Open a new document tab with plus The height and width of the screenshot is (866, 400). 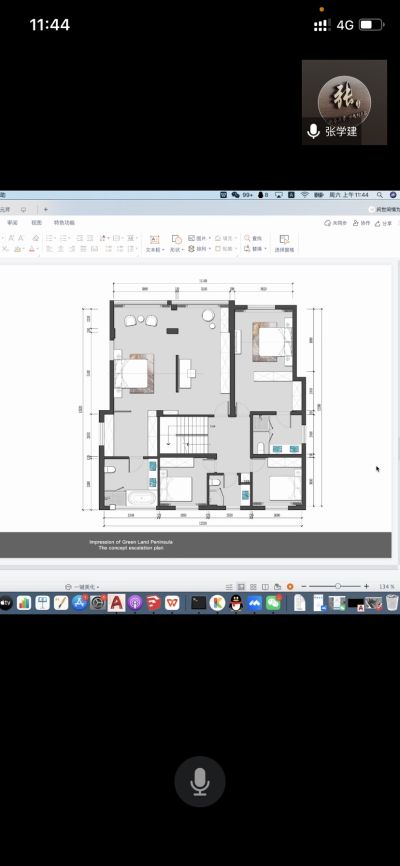[46, 210]
